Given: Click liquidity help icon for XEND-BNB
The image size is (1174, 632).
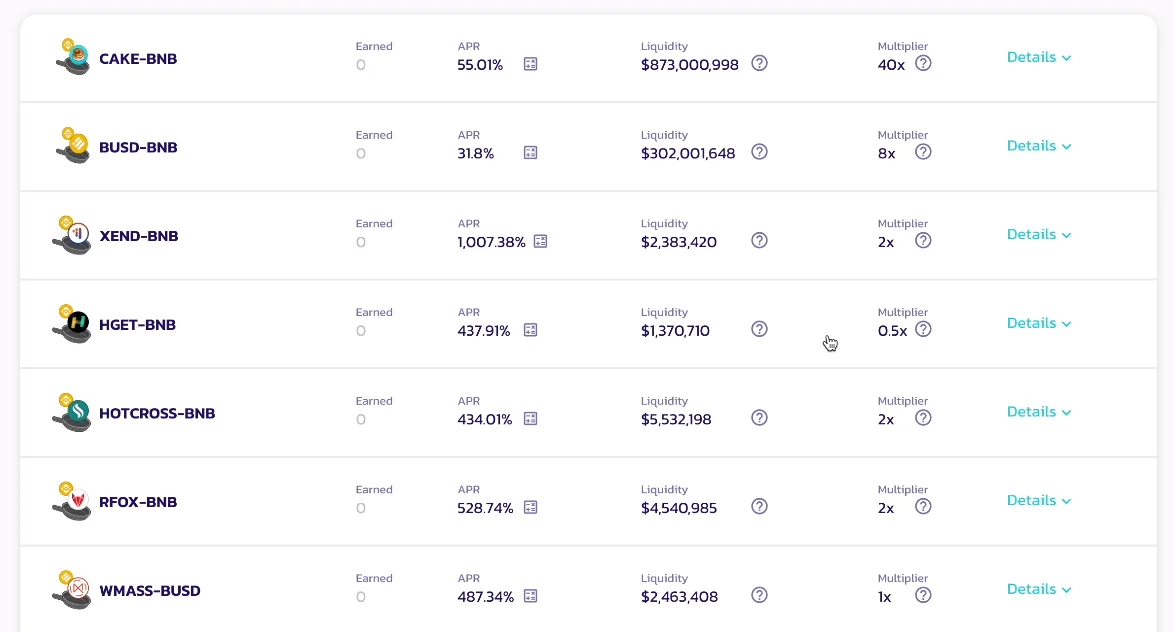Looking at the screenshot, I should 759,240.
